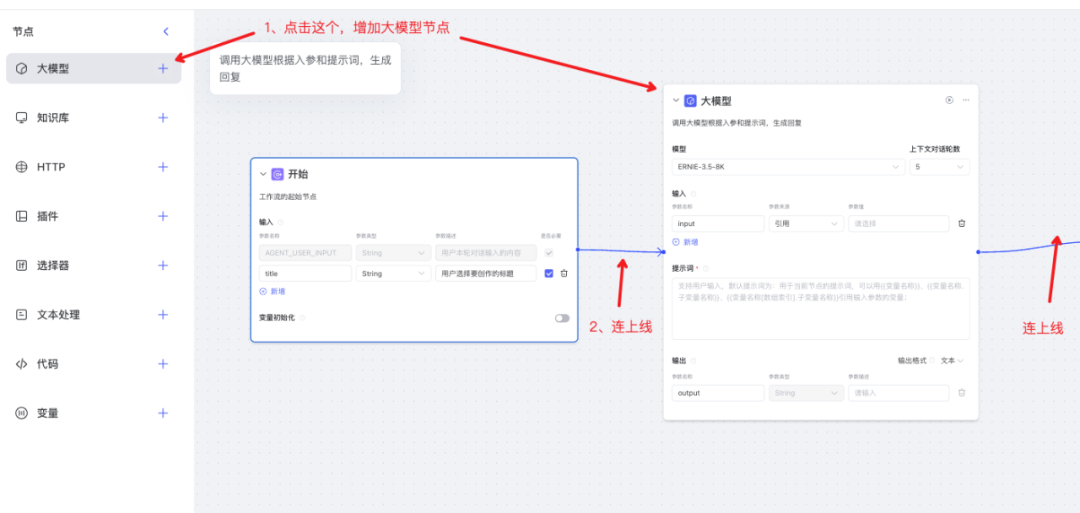Open the 大模型 node more options menu
This screenshot has width=1080, height=513.
[x=966, y=100]
